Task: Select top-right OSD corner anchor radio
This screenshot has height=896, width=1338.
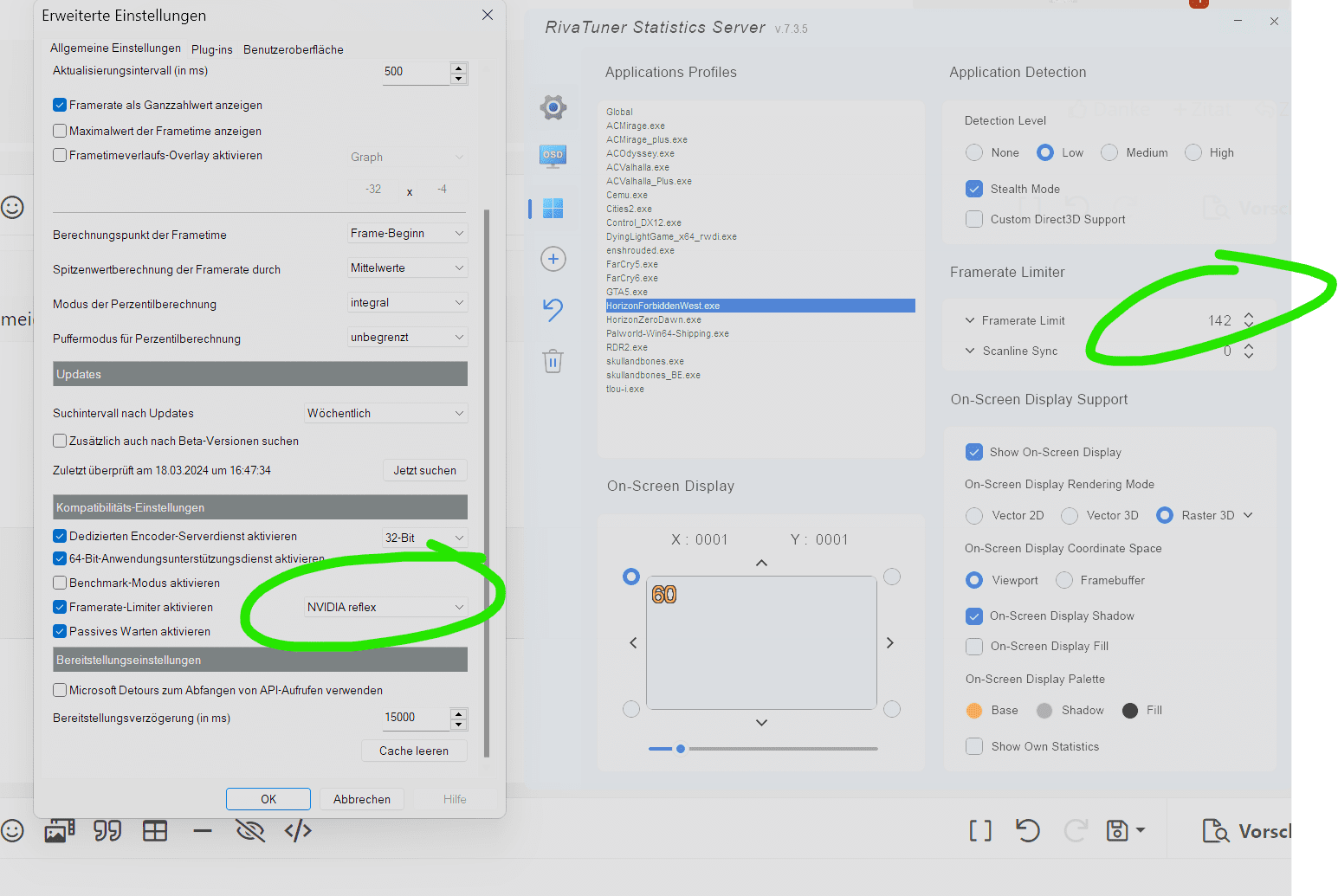Action: point(892,577)
